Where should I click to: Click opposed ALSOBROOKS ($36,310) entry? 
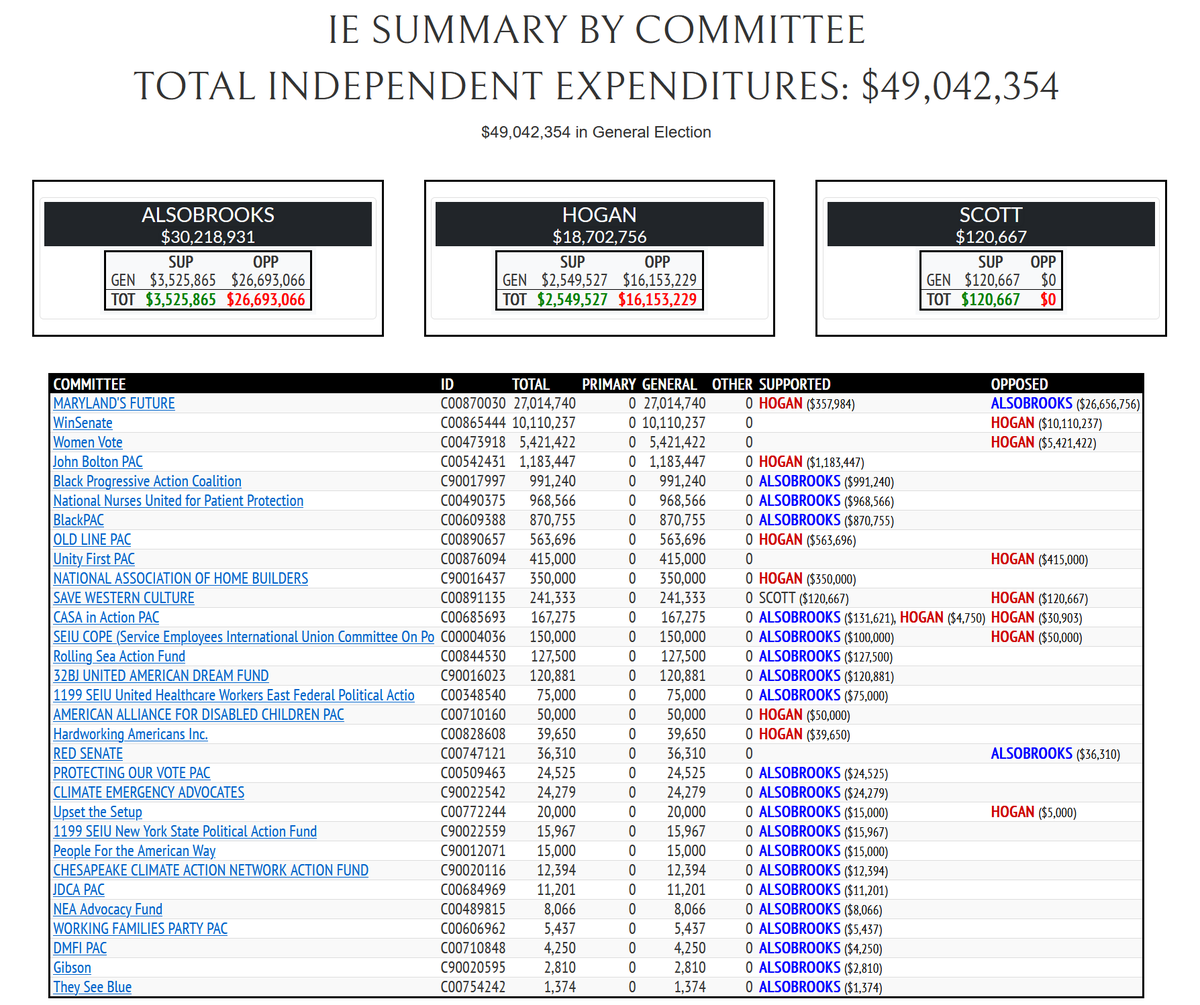[1056, 754]
